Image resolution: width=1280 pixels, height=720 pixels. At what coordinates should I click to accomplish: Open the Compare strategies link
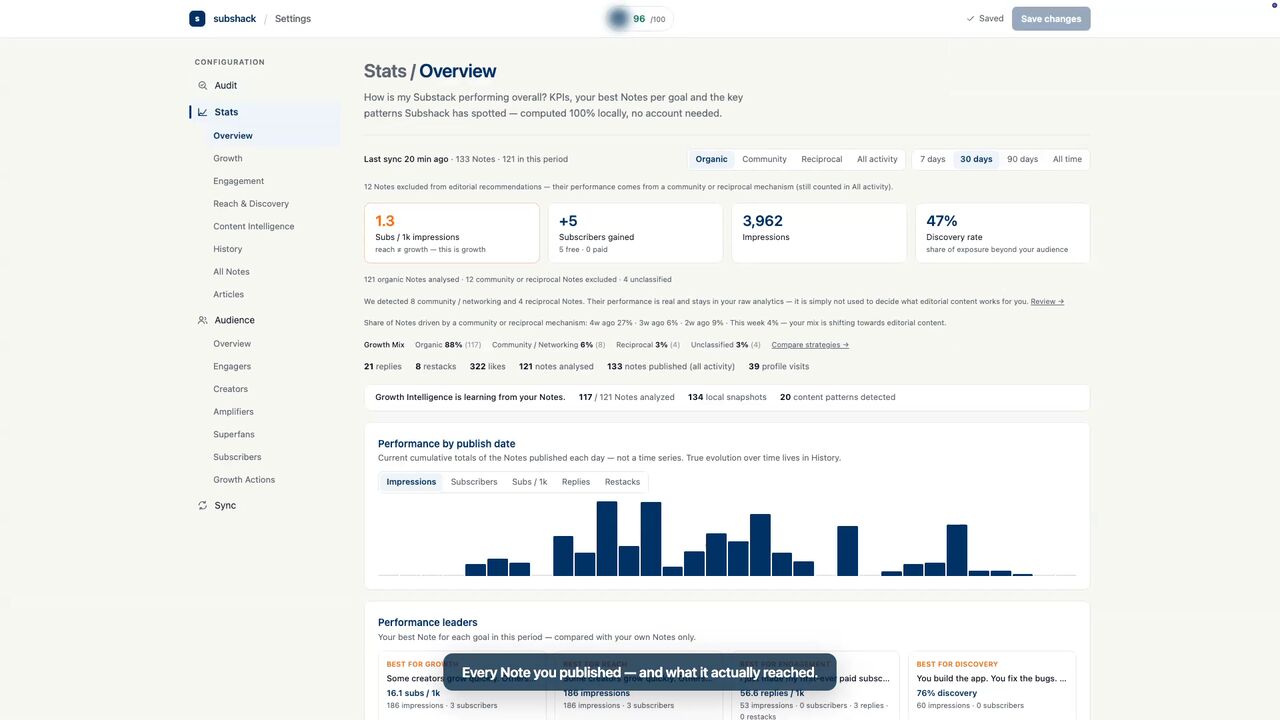[x=810, y=345]
